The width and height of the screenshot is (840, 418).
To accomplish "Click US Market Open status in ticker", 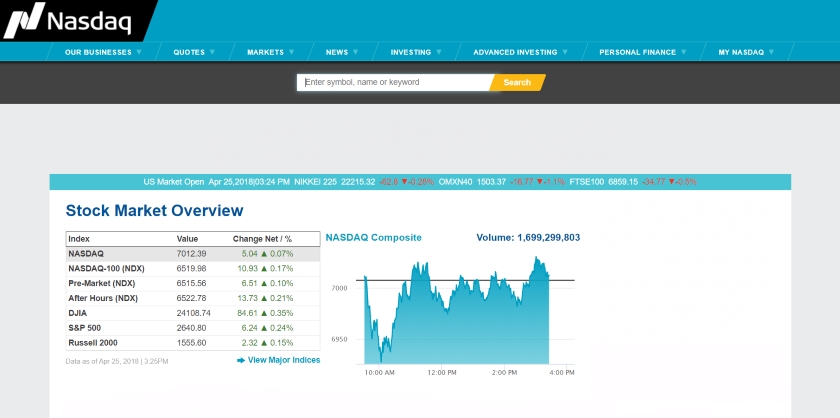I will click(174, 182).
